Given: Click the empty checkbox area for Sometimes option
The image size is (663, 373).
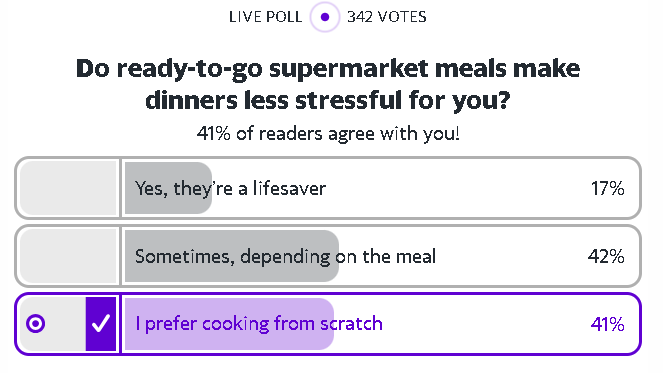Looking at the screenshot, I should tap(68, 256).
